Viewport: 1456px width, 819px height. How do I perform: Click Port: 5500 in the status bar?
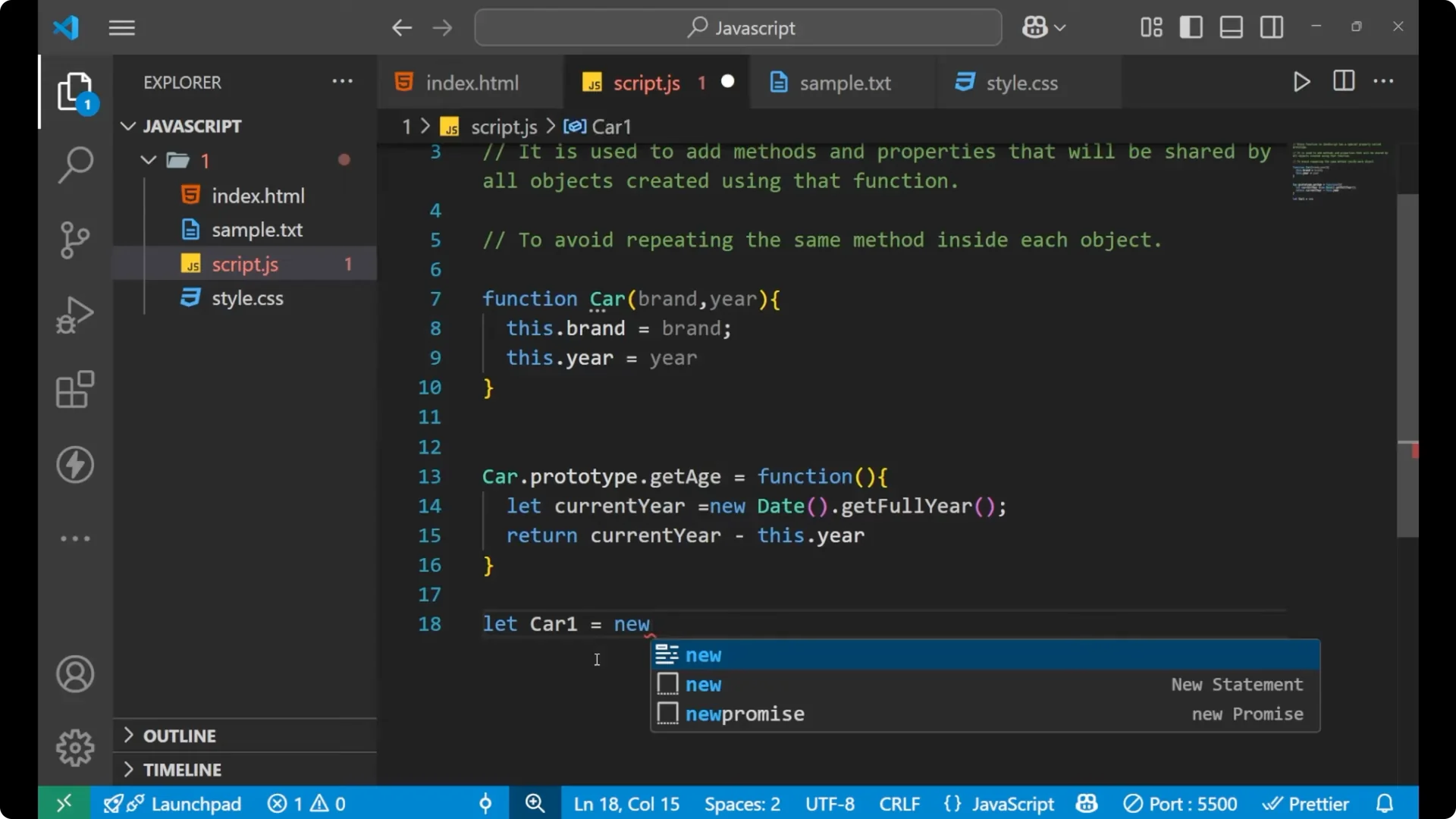(1180, 803)
